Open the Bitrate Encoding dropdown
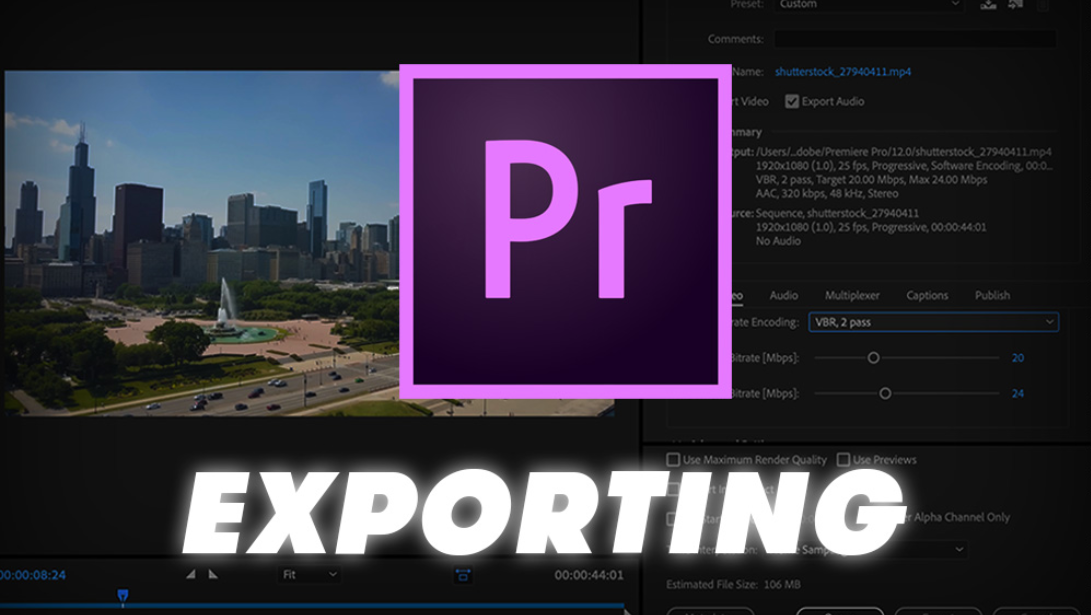Image resolution: width=1091 pixels, height=615 pixels. (933, 322)
